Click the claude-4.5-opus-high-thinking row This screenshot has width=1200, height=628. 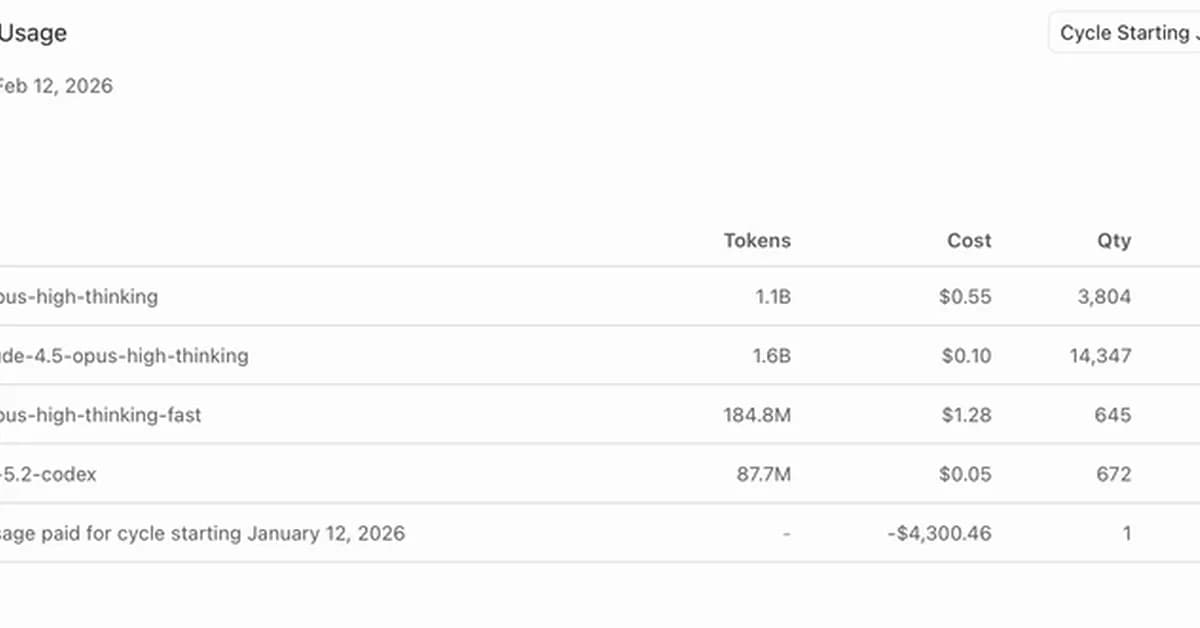125,356
